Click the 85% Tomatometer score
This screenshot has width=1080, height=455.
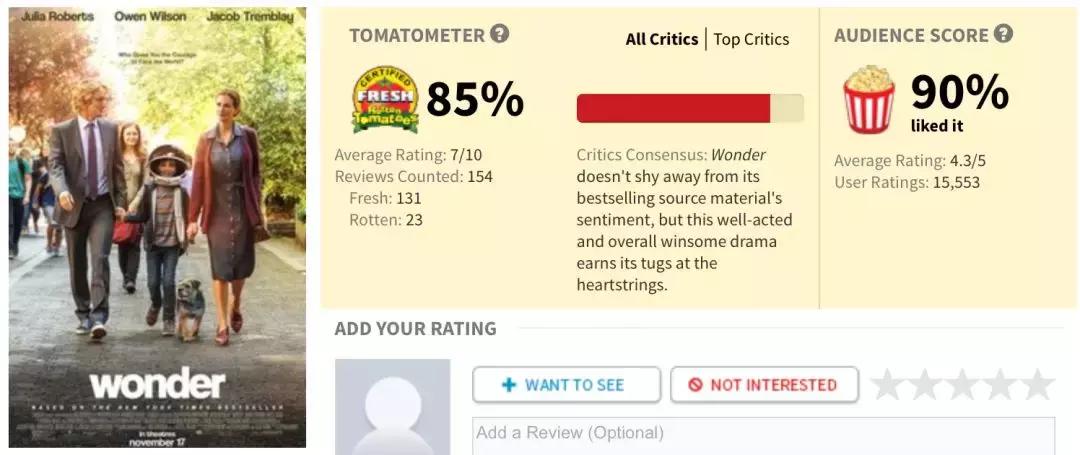point(475,99)
